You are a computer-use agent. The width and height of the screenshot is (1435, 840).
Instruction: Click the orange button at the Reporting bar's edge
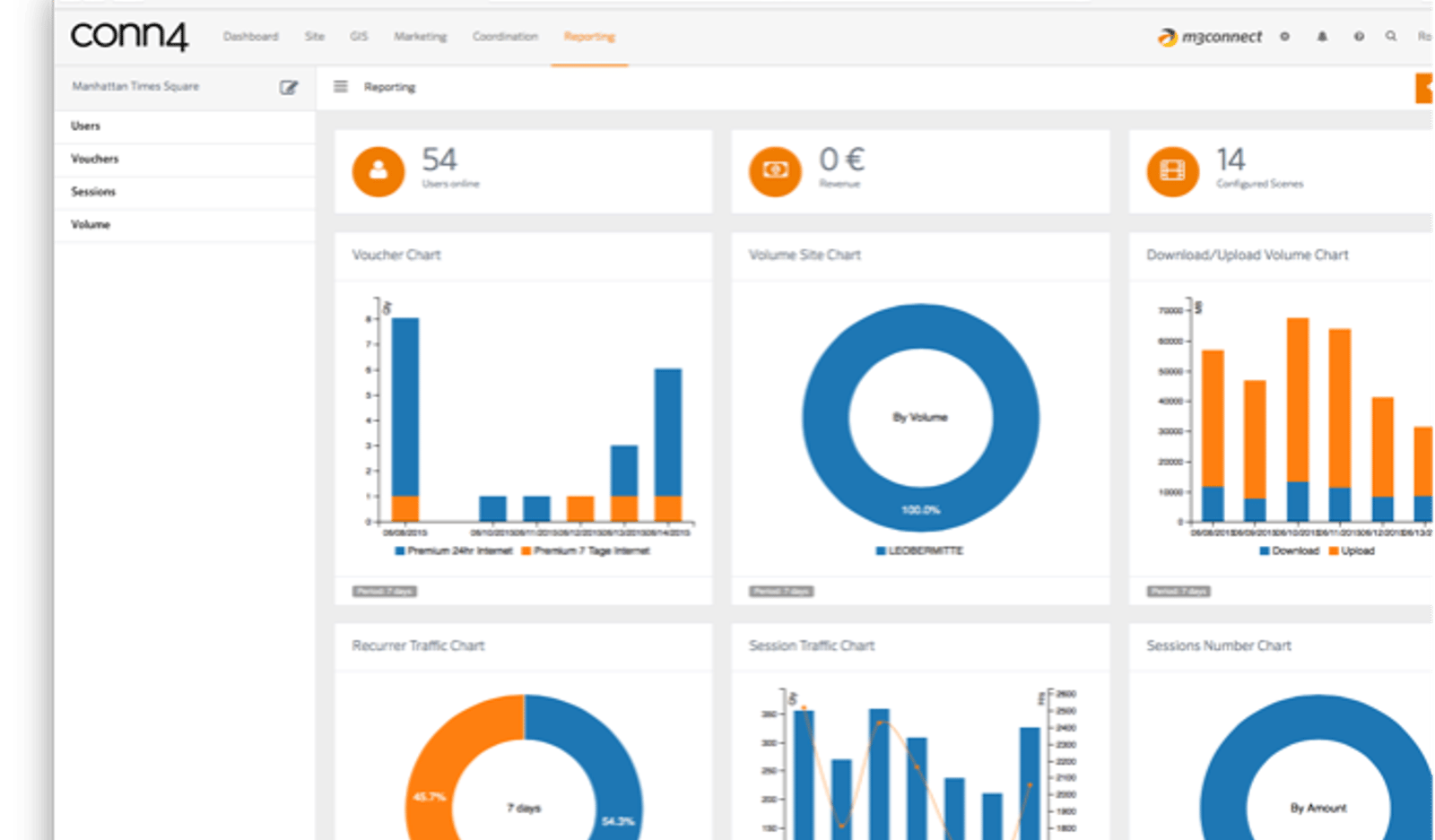pos(1424,88)
